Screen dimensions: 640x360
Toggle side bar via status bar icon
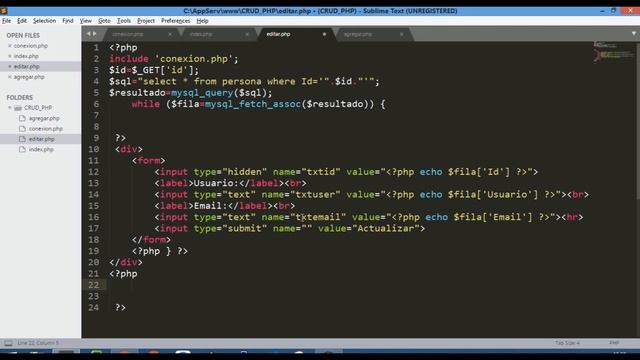(x=8, y=343)
